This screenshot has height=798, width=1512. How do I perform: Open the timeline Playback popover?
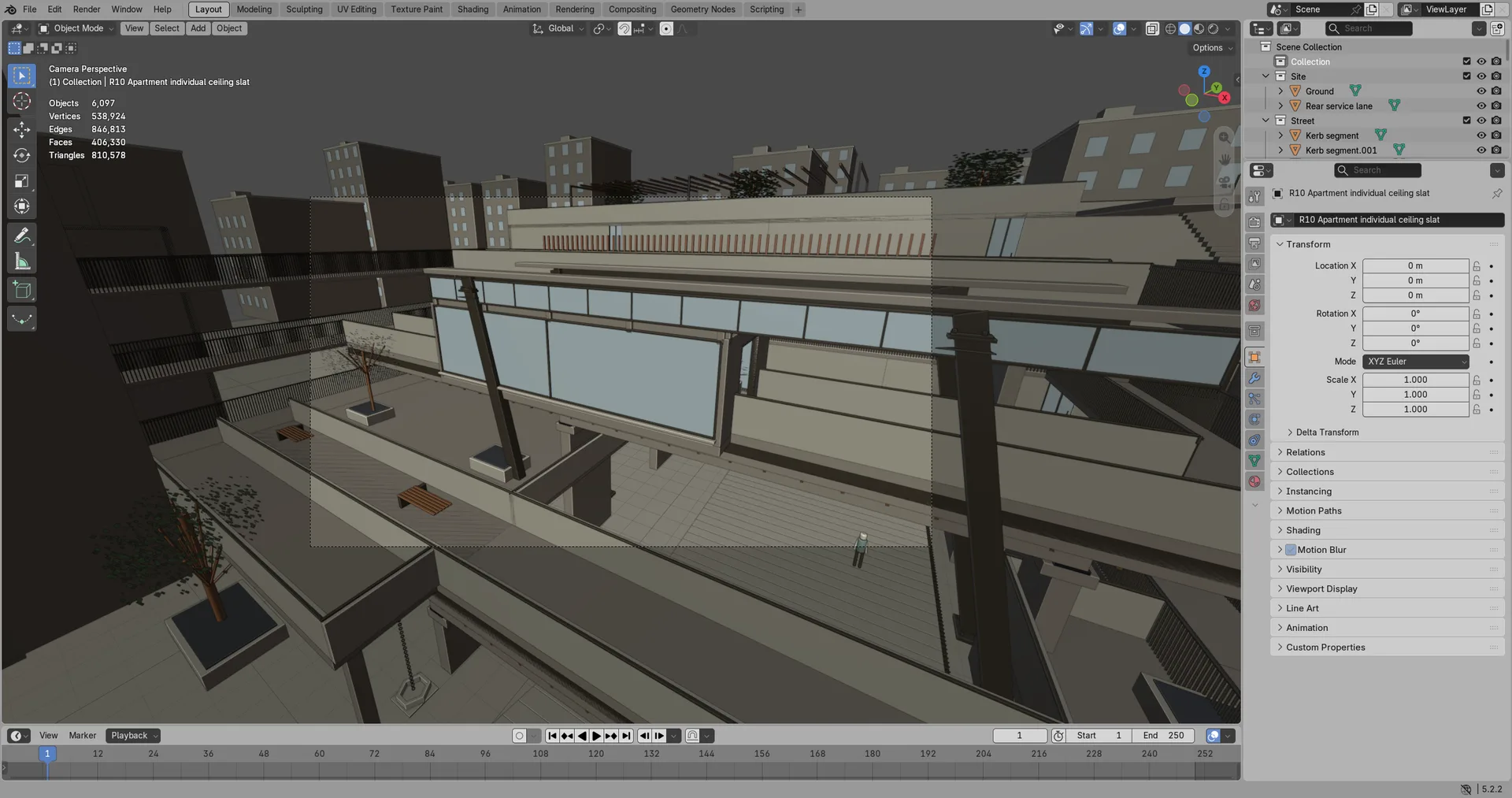133,736
